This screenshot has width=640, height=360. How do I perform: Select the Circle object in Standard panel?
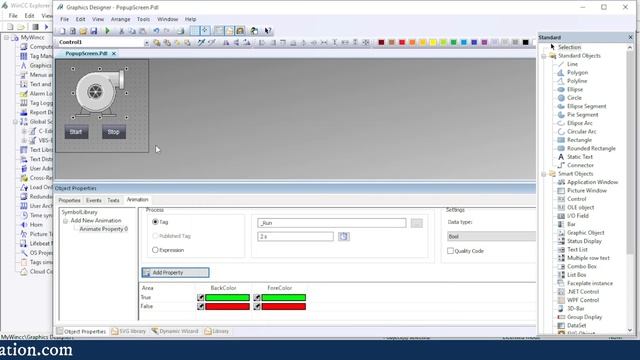click(574, 98)
